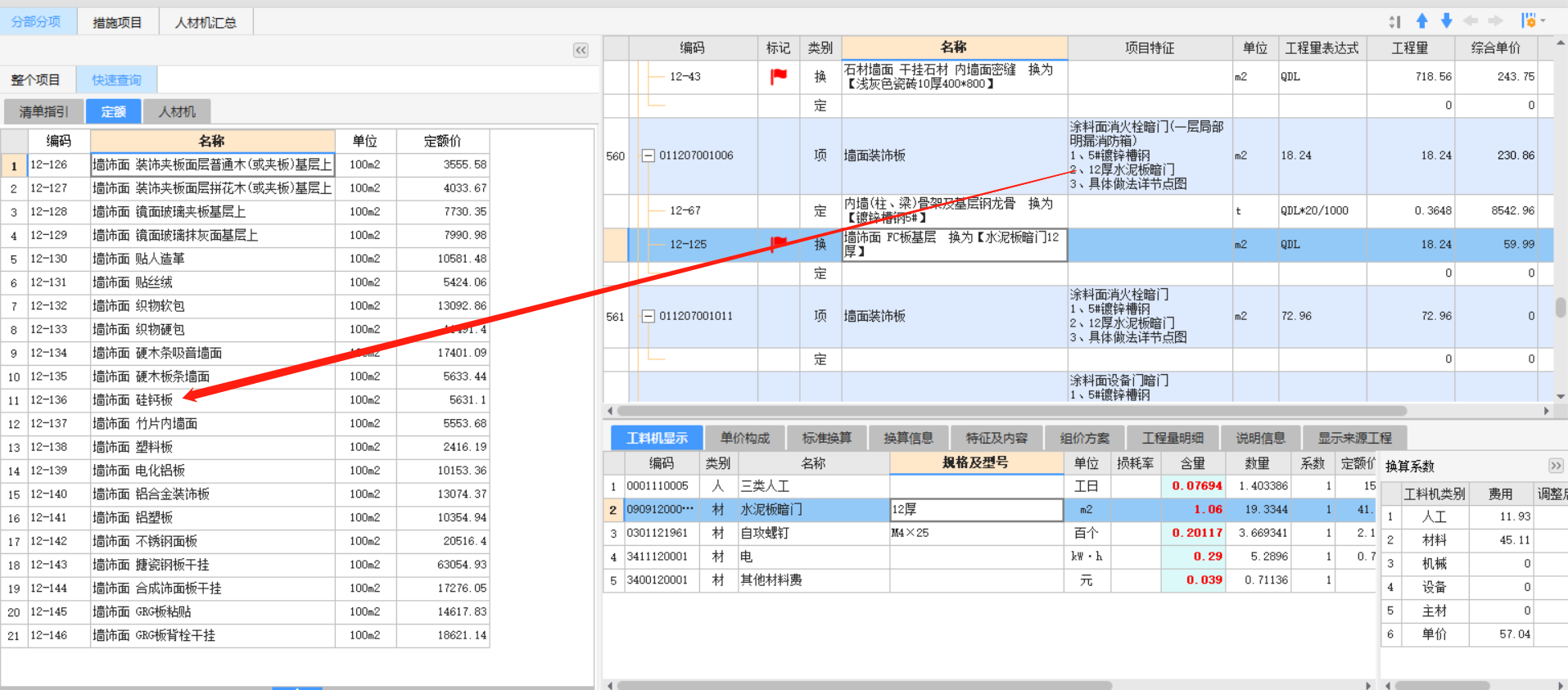Click the blue move up arrow
The height and width of the screenshot is (690, 1568).
[1422, 21]
